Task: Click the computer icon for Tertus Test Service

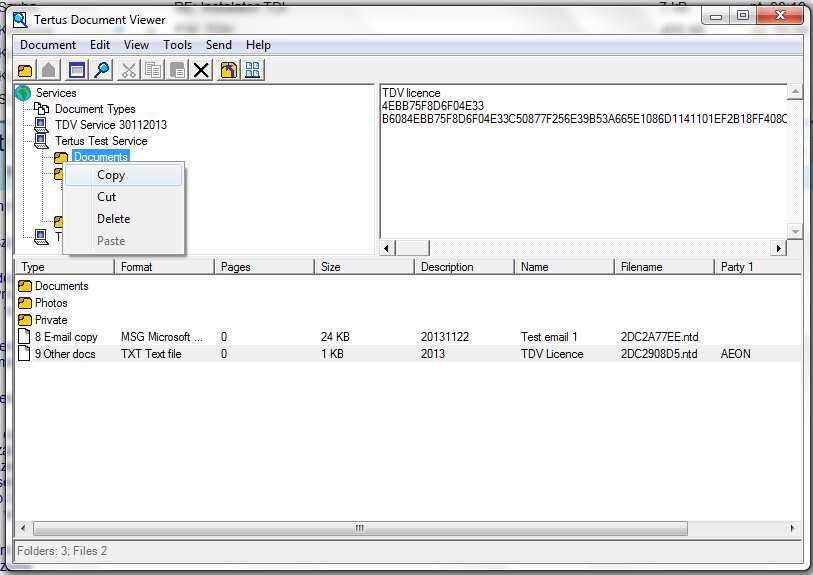Action: point(41,141)
